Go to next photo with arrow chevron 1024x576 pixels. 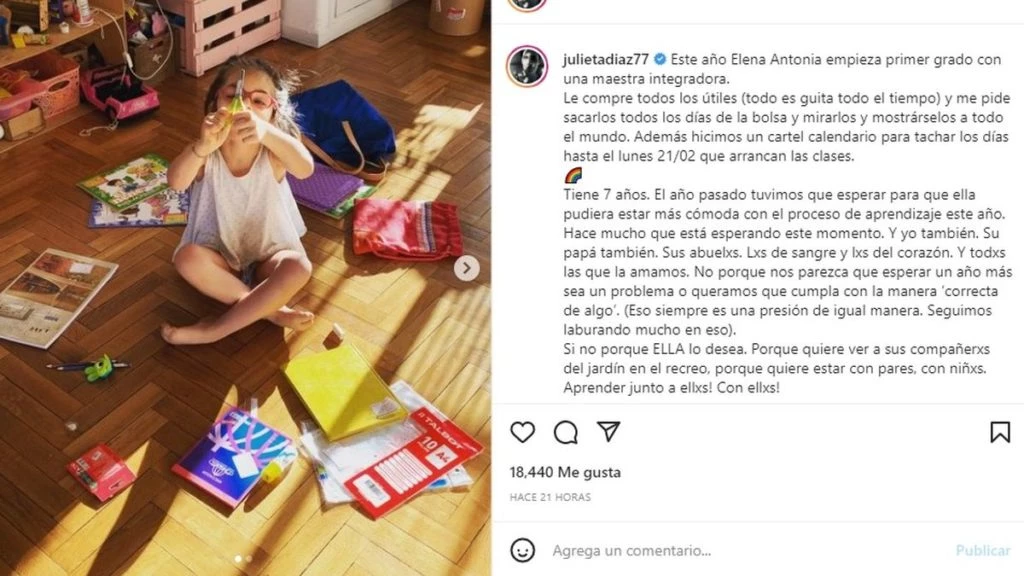[466, 268]
